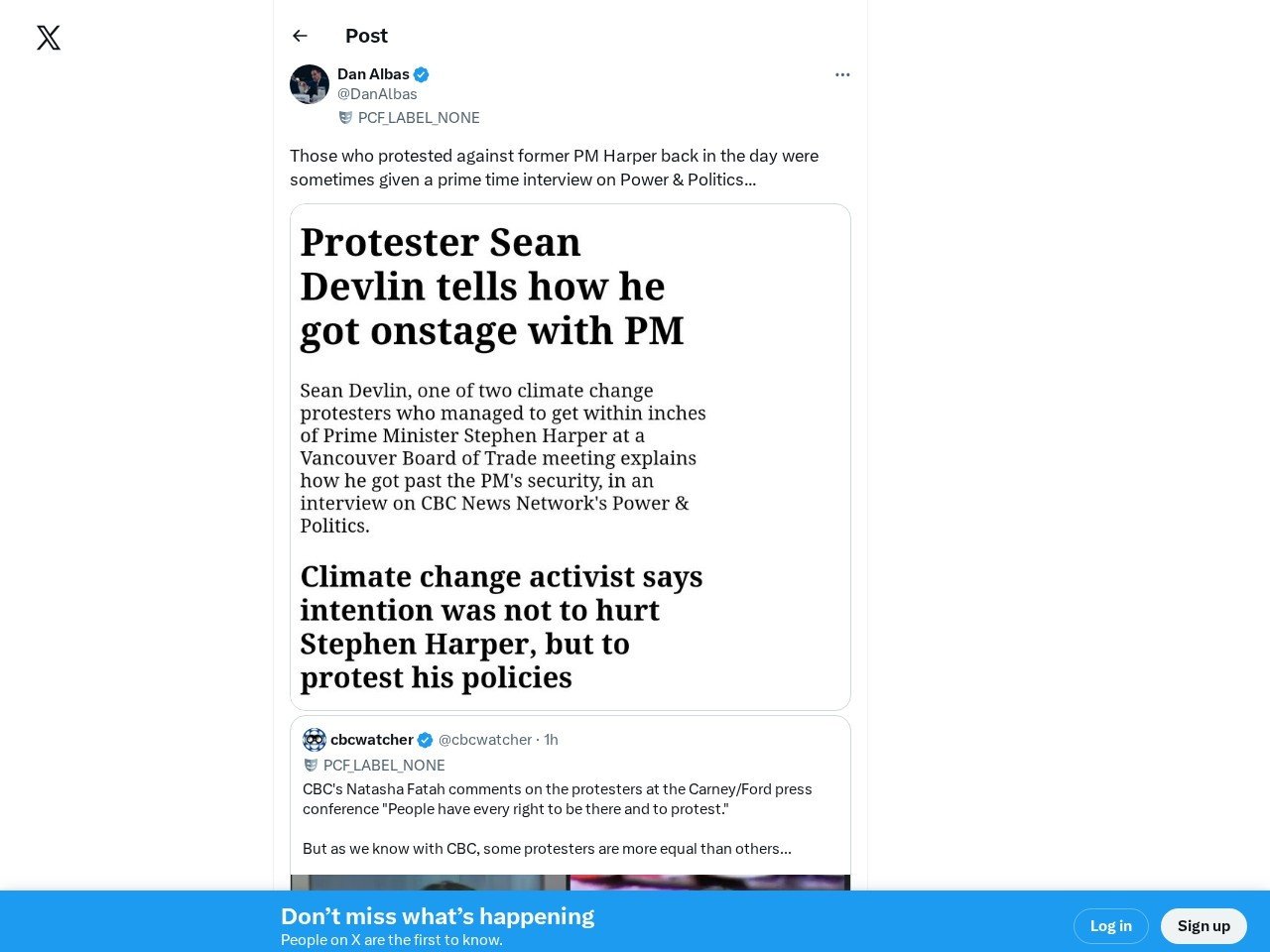Click the cbcwatcher display name

(371, 740)
